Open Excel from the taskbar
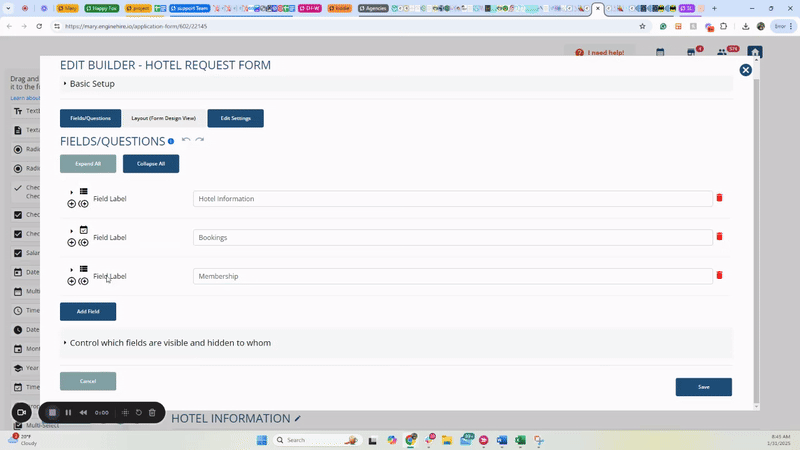800x450 pixels. tap(520, 440)
